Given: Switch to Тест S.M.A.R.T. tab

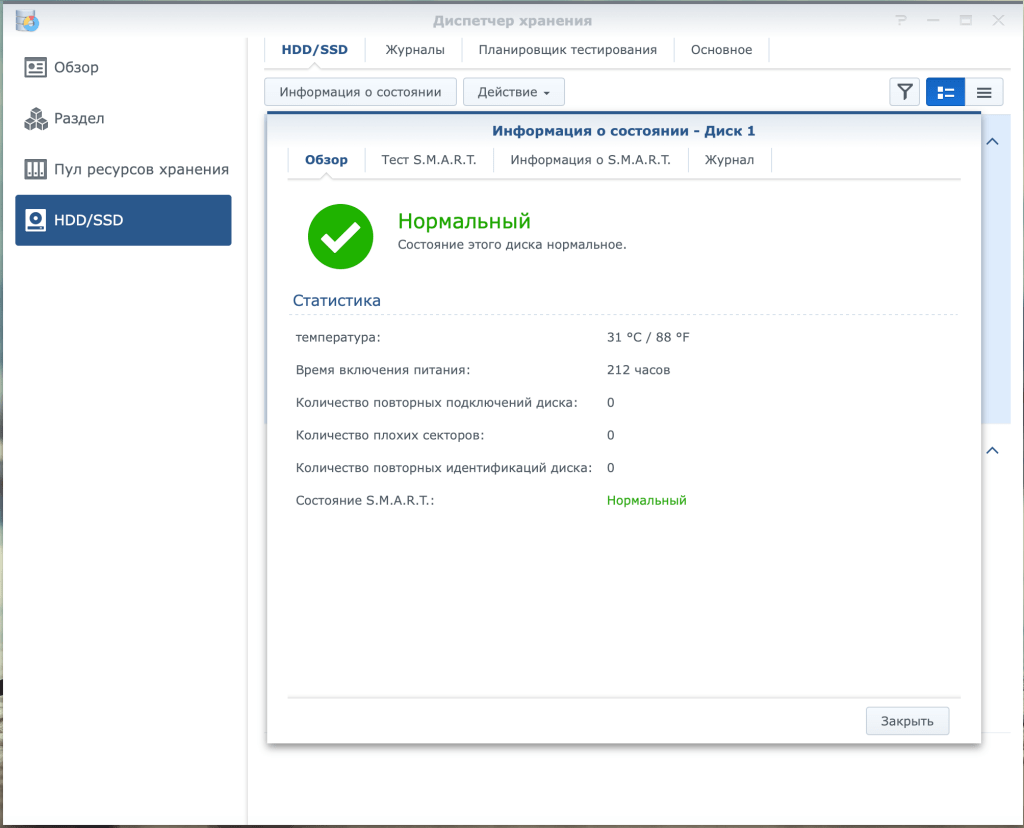Looking at the screenshot, I should coord(428,160).
